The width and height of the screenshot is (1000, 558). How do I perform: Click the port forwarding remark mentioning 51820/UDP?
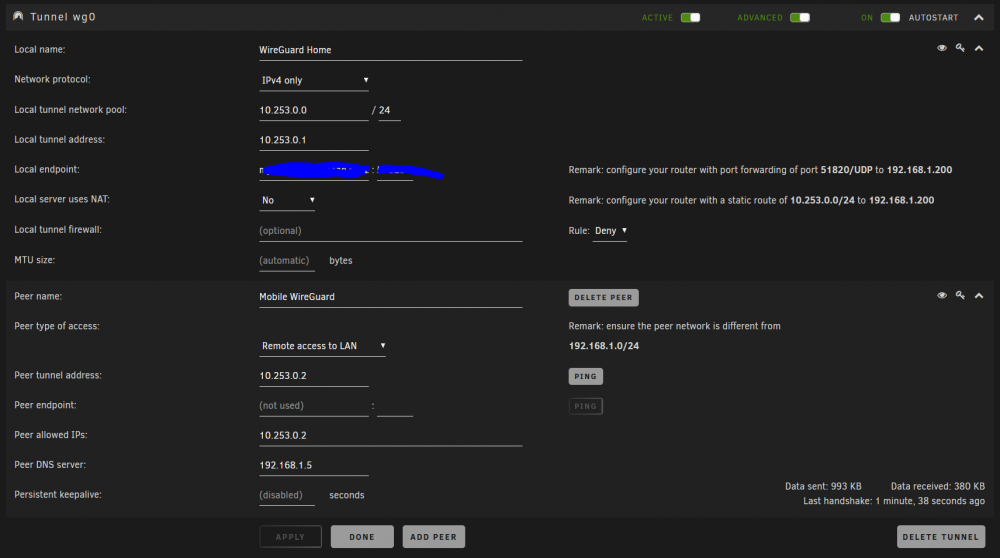point(760,170)
